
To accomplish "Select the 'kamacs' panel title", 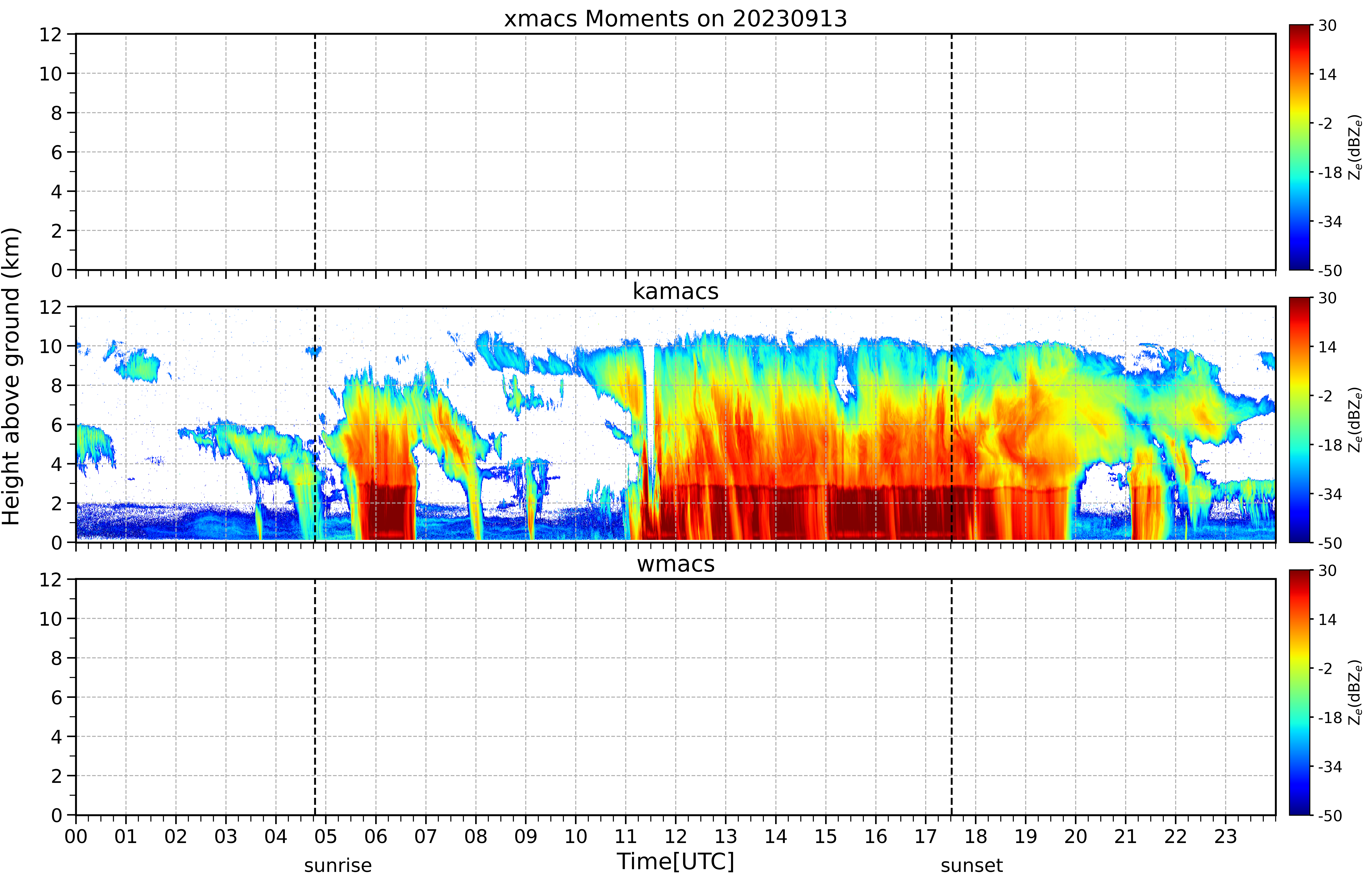I will pyautogui.click(x=675, y=291).
